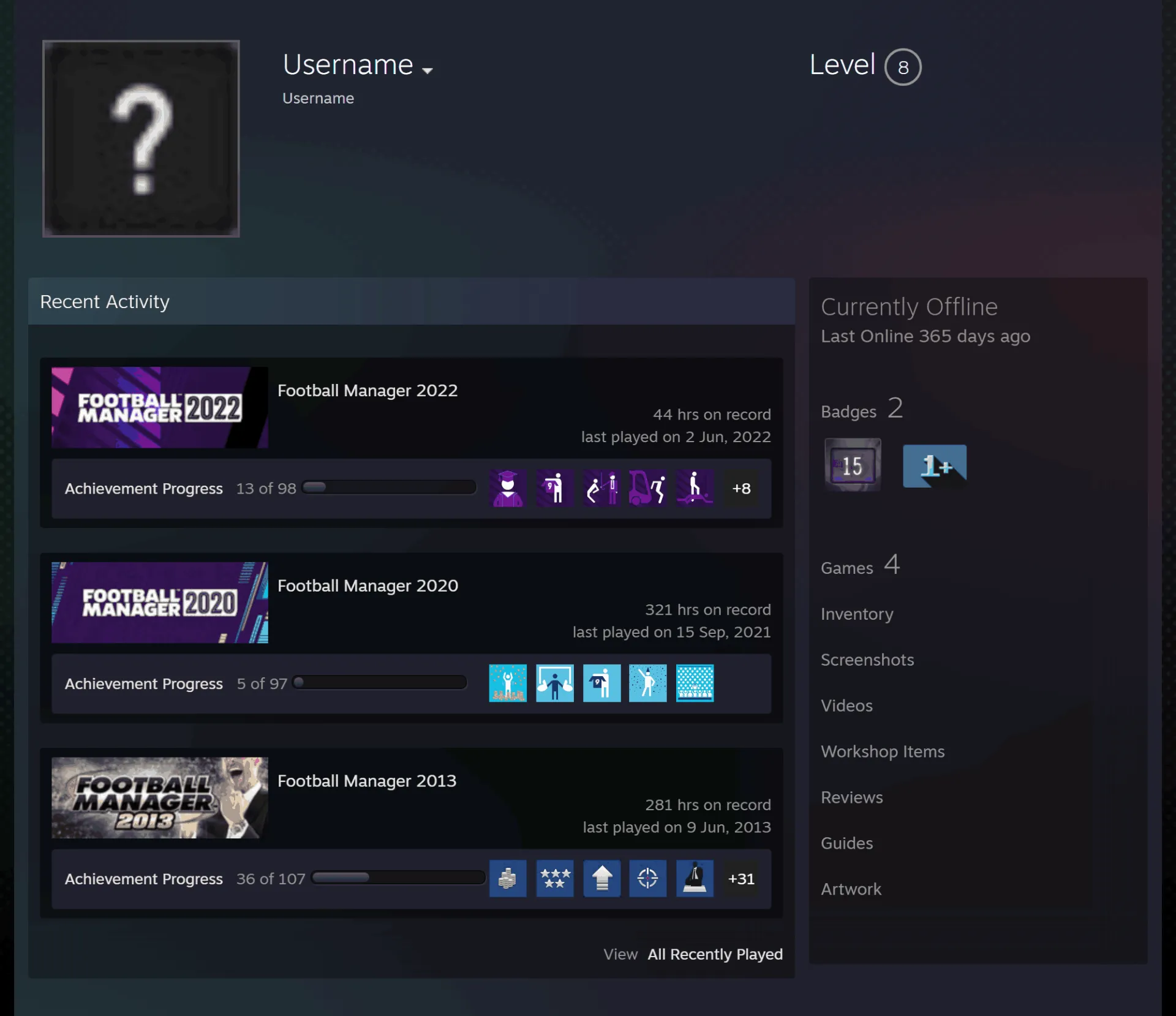Viewport: 1176px width, 1016px height.
Task: Open the Workshop Items link
Action: (883, 752)
